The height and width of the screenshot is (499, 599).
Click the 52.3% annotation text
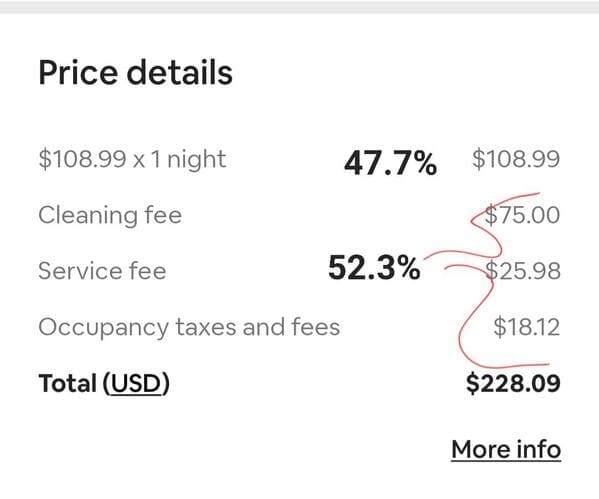tap(374, 268)
